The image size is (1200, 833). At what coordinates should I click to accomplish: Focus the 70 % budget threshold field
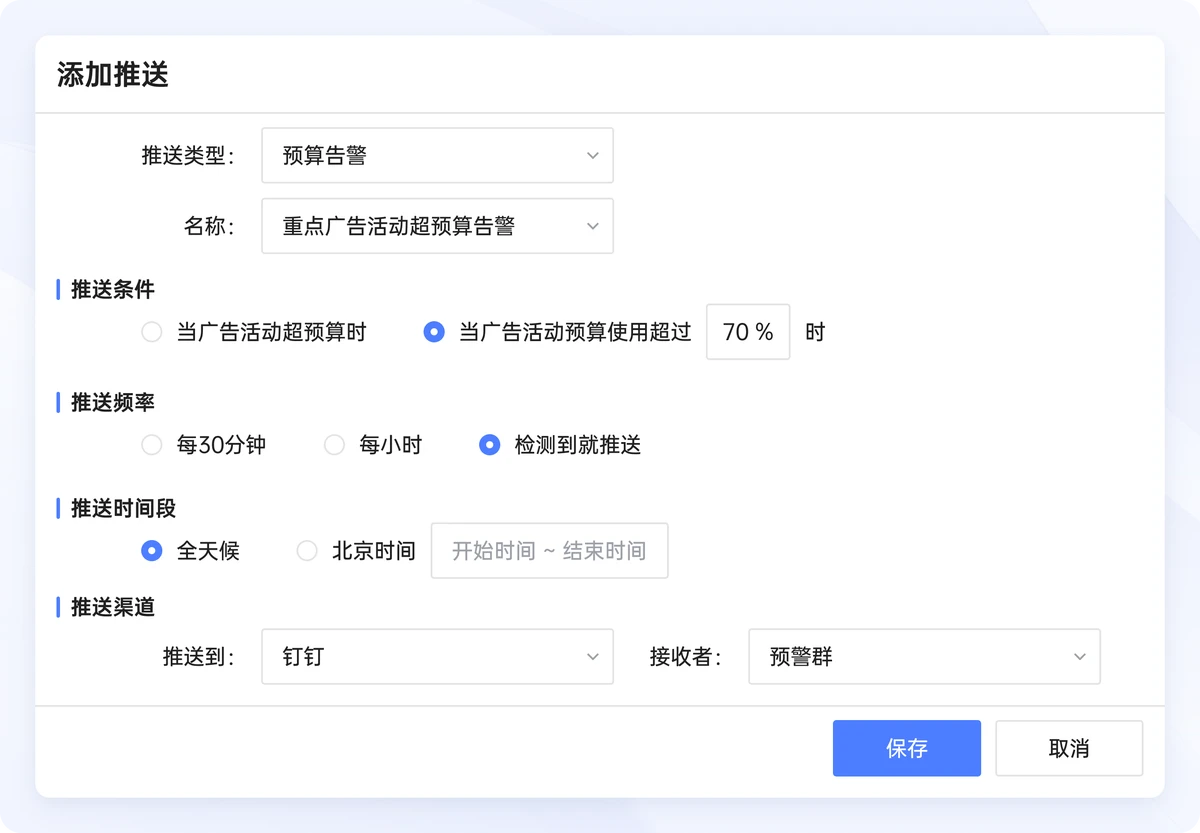[747, 332]
